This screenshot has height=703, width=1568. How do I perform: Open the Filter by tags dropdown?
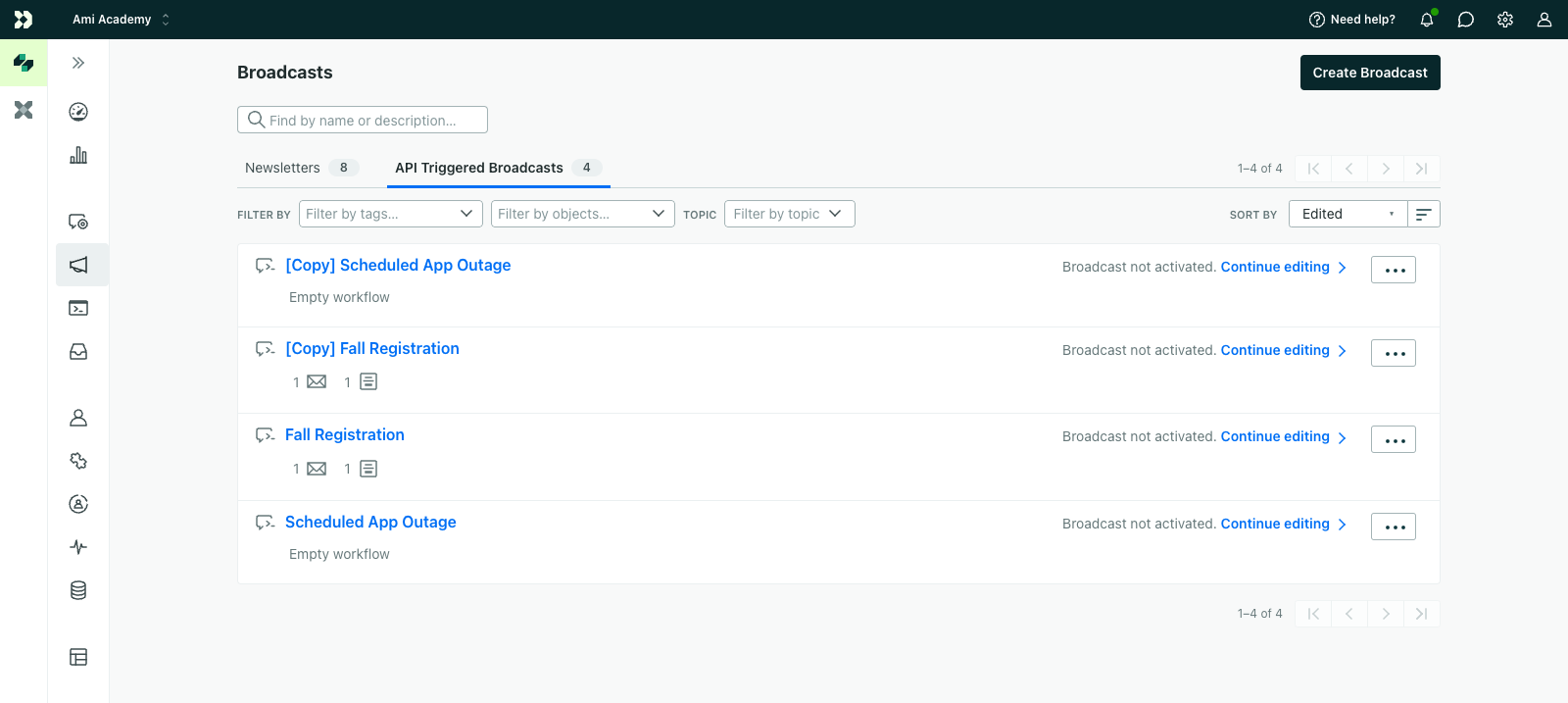coord(389,214)
